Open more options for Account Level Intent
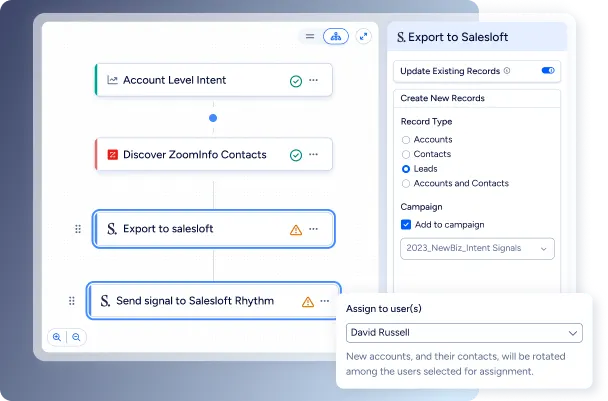608x401 pixels. 313,80
